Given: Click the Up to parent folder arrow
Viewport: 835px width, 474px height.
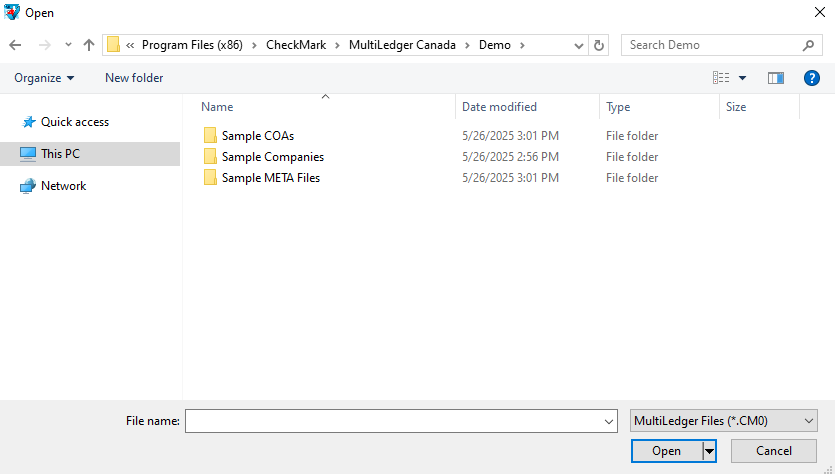Looking at the screenshot, I should click(x=89, y=45).
